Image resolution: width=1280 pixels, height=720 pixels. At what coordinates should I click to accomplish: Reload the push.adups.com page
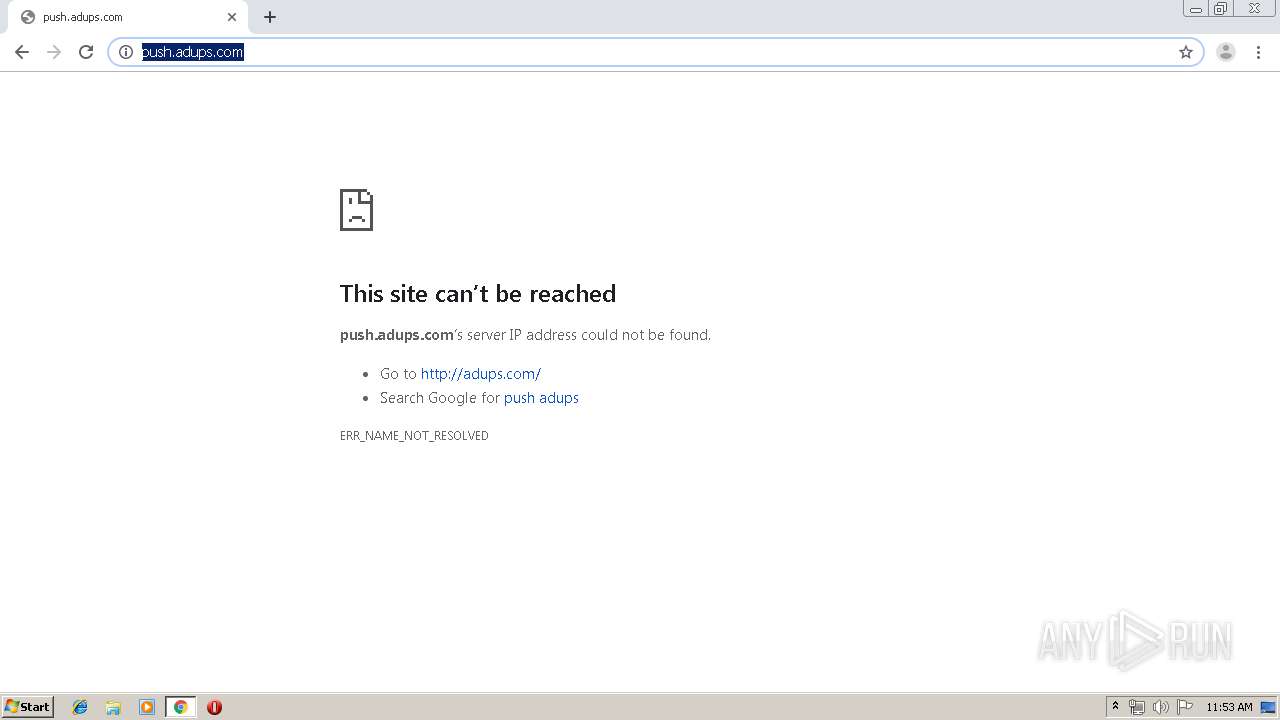point(86,52)
